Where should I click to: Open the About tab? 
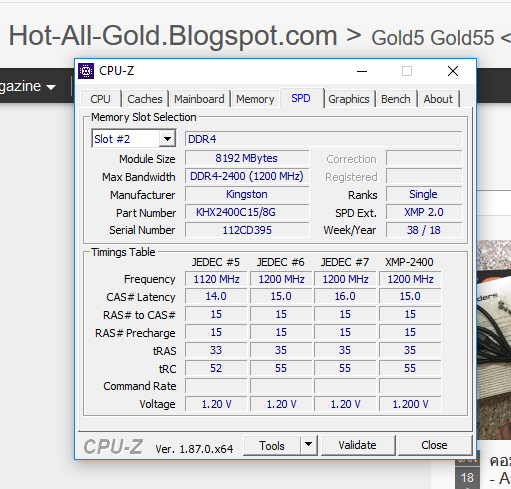click(x=438, y=99)
